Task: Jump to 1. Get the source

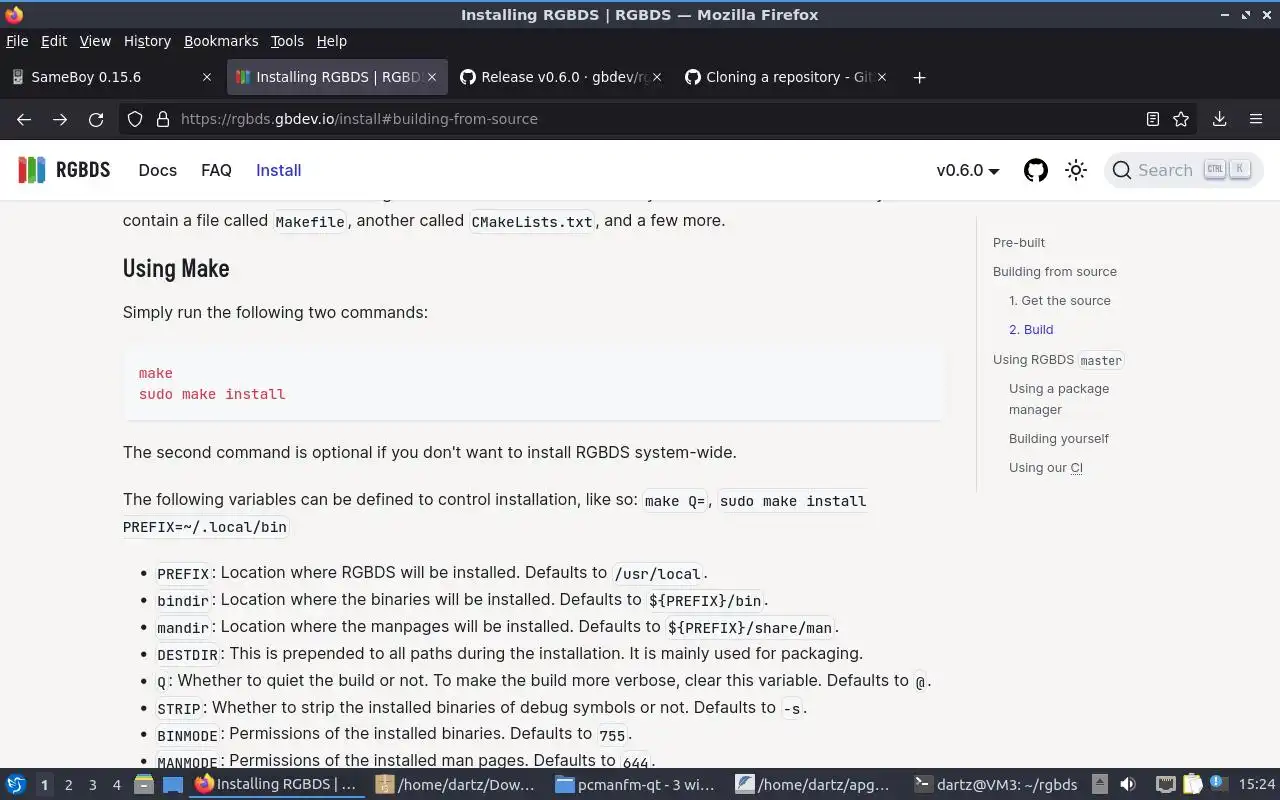Action: click(x=1060, y=300)
